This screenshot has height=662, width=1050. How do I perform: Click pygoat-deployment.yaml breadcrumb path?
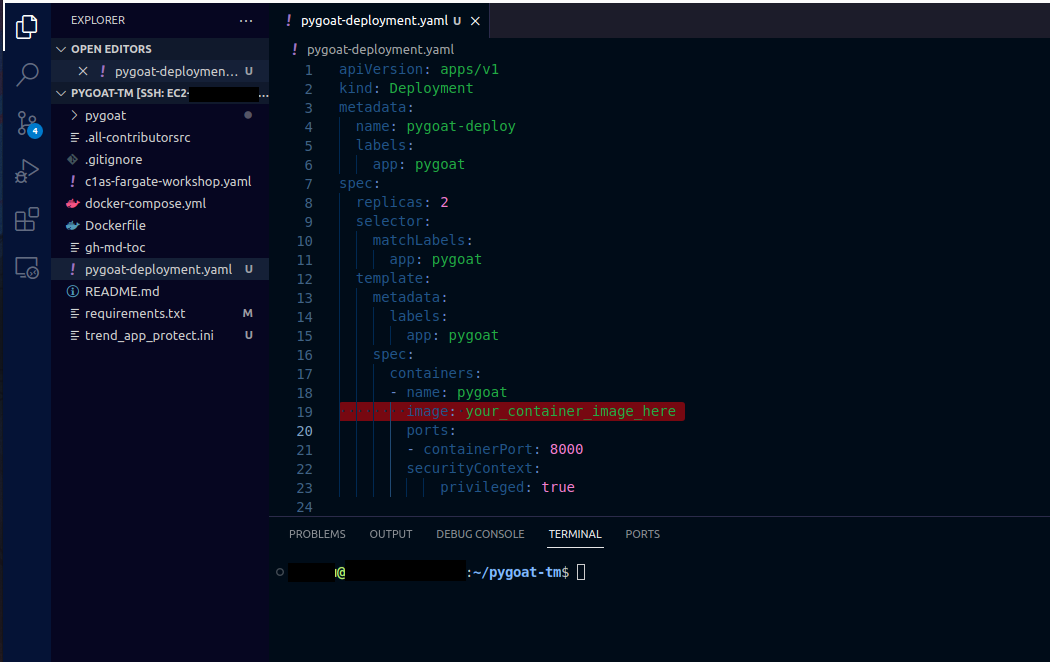380,50
